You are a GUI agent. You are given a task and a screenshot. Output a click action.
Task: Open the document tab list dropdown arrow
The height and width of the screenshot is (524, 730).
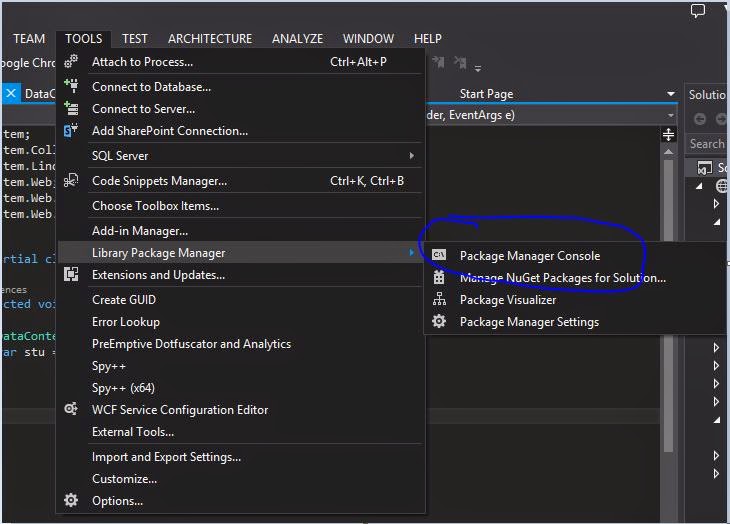point(671,94)
